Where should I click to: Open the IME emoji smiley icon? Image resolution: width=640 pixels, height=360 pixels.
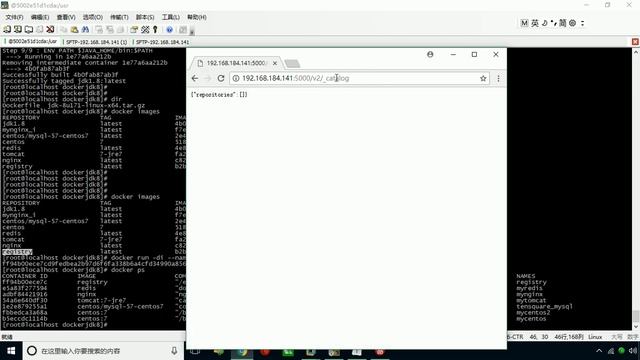coord(572,23)
